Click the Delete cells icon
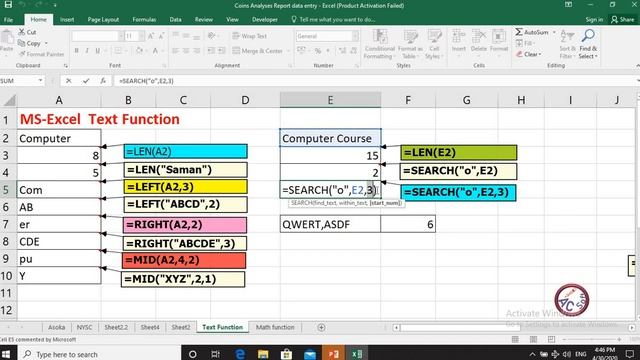The image size is (640, 360). [479, 37]
